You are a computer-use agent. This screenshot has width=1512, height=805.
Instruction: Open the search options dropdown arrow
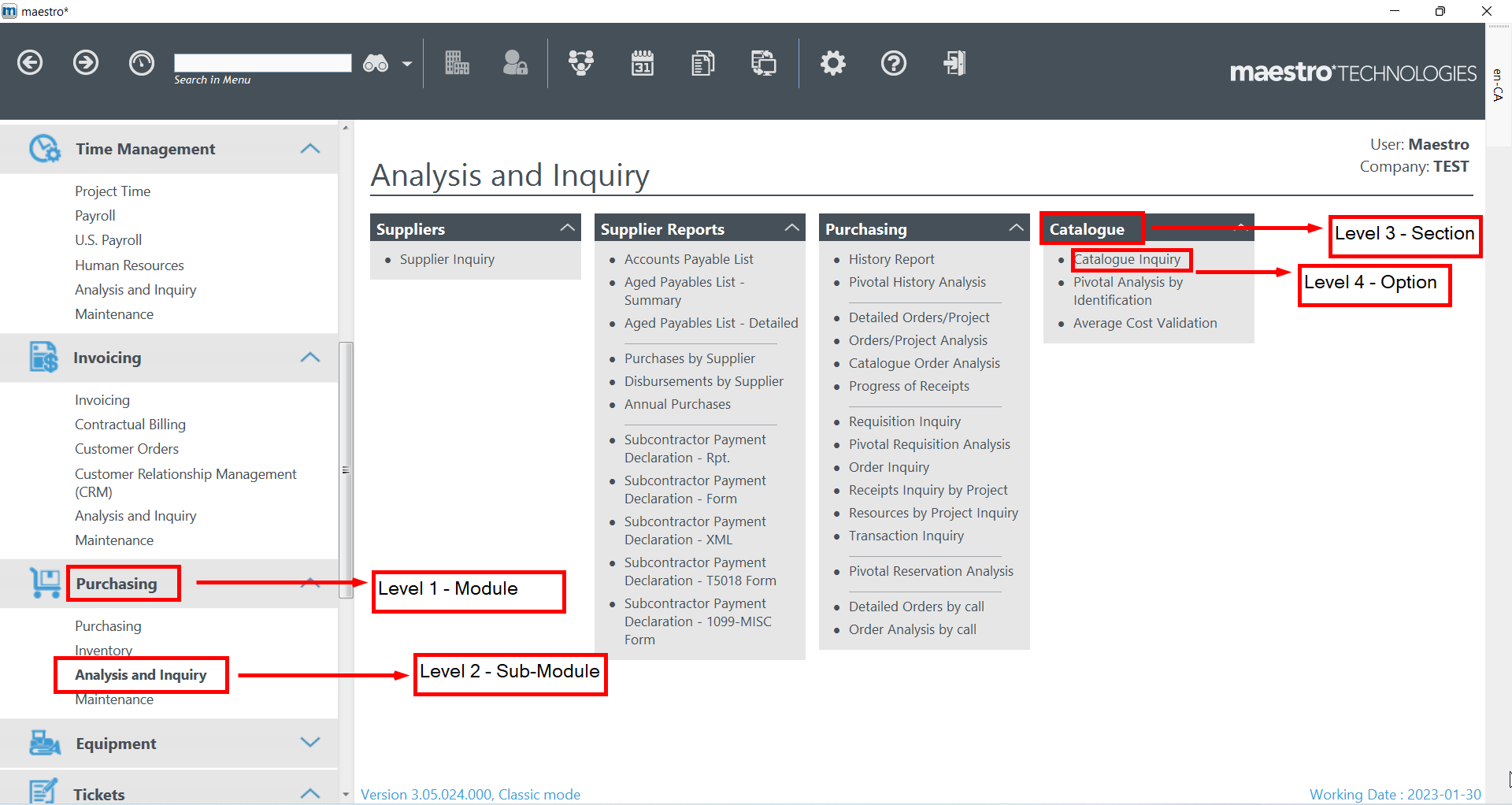point(407,64)
